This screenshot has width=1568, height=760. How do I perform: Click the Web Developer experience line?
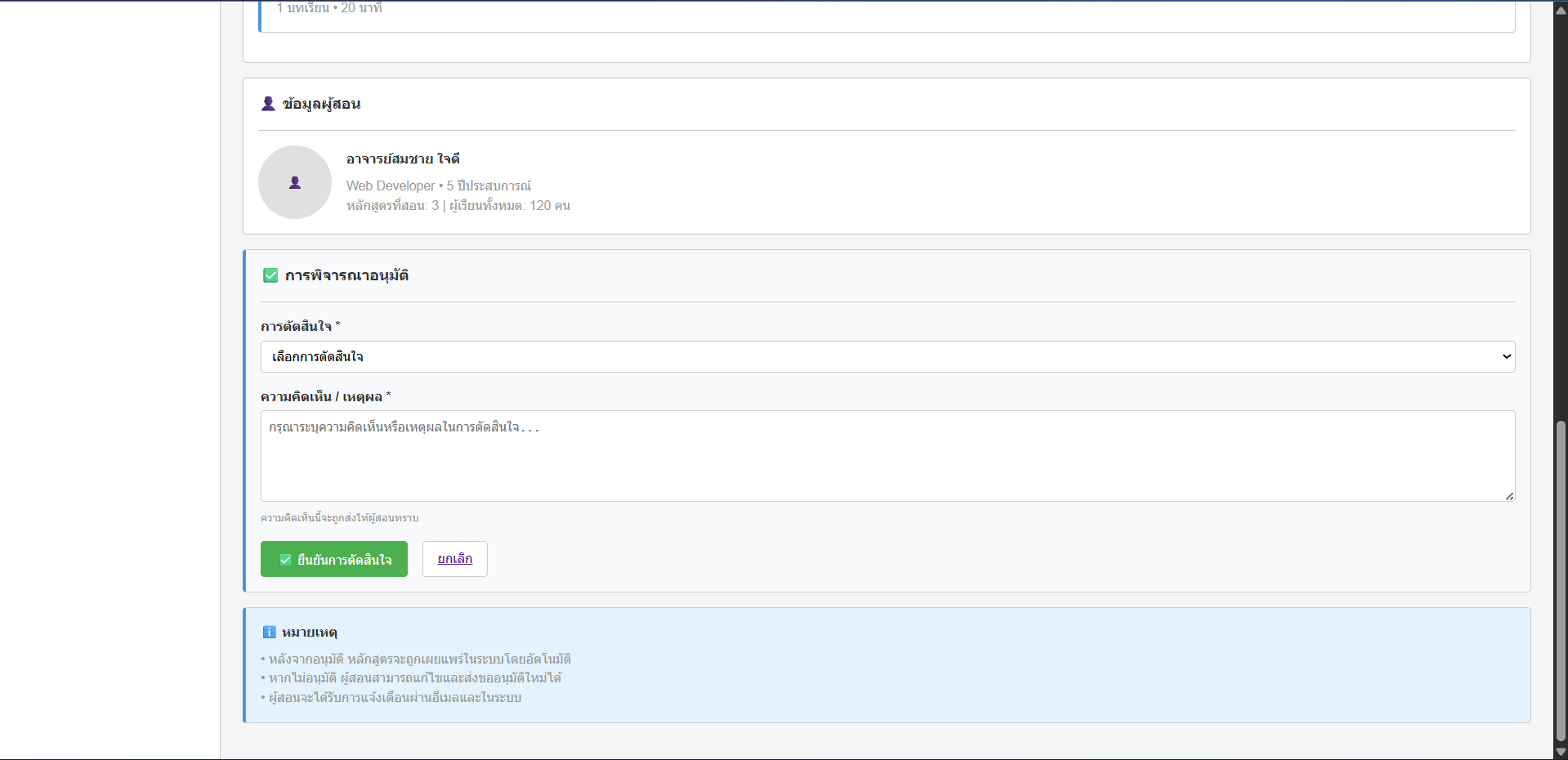[x=438, y=186]
